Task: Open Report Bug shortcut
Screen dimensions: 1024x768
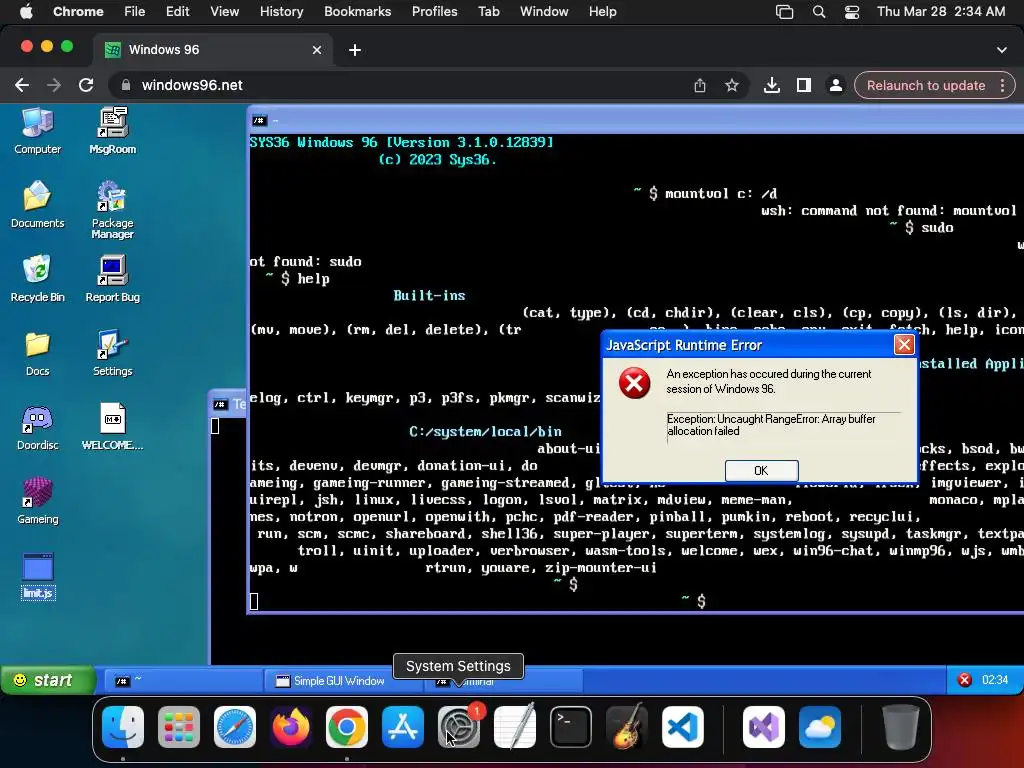Action: 112,278
